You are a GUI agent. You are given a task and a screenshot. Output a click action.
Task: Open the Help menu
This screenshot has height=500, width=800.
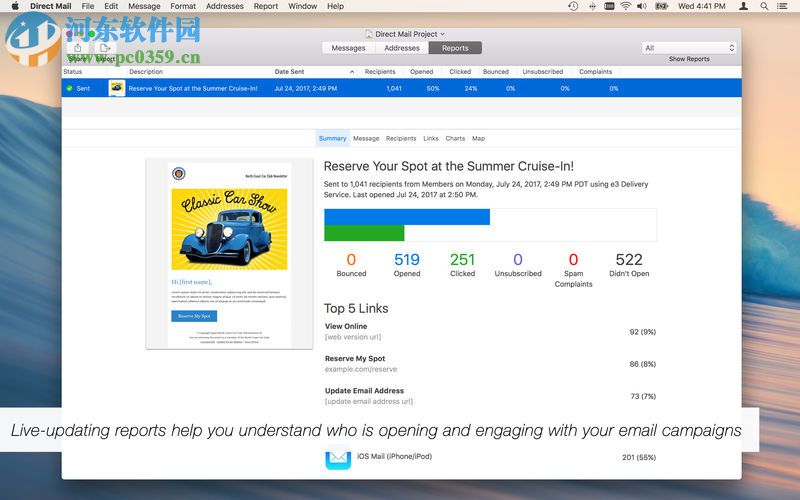335,6
